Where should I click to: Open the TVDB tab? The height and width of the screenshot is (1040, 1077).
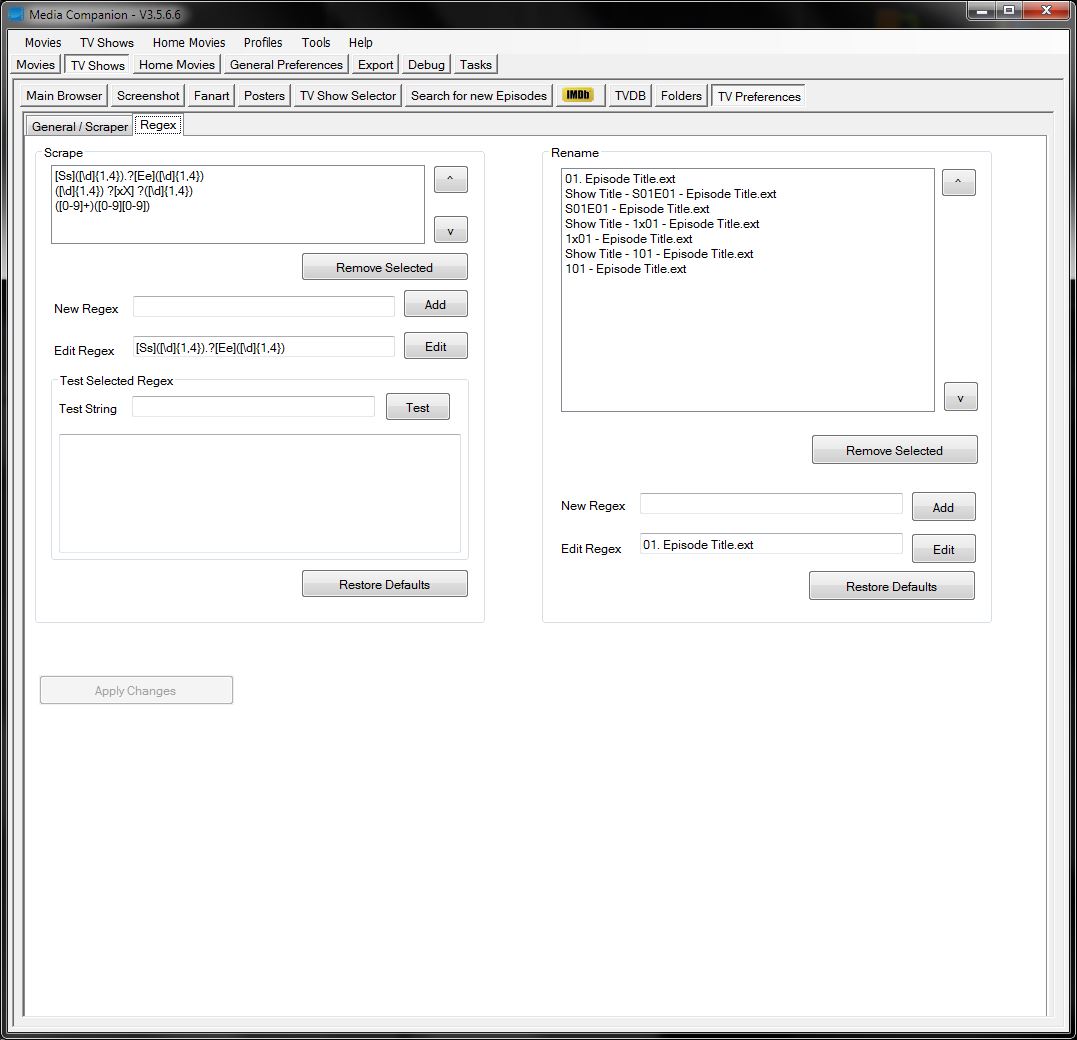click(x=631, y=95)
